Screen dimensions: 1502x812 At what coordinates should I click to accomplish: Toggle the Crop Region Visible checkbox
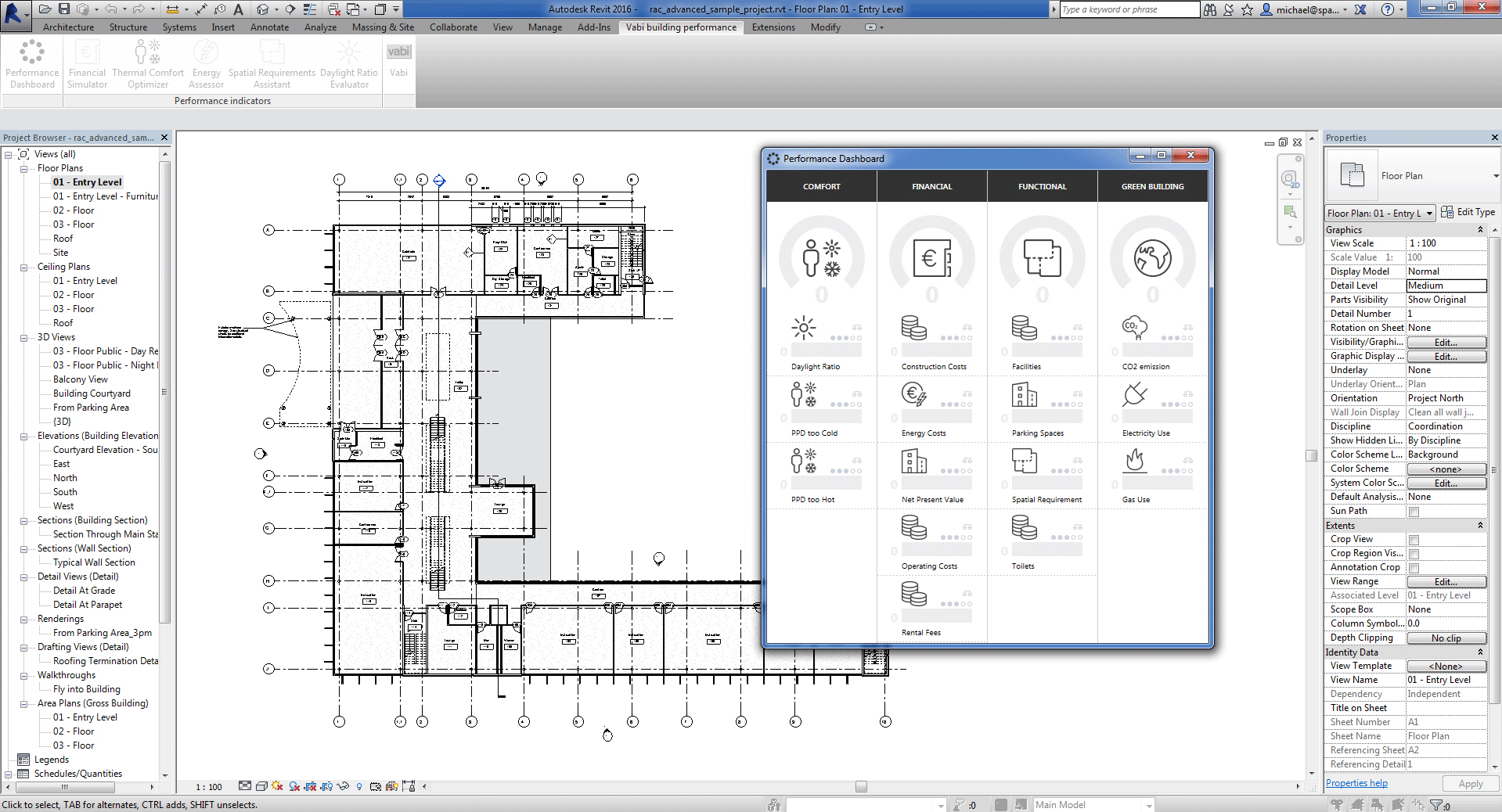[x=1414, y=554]
